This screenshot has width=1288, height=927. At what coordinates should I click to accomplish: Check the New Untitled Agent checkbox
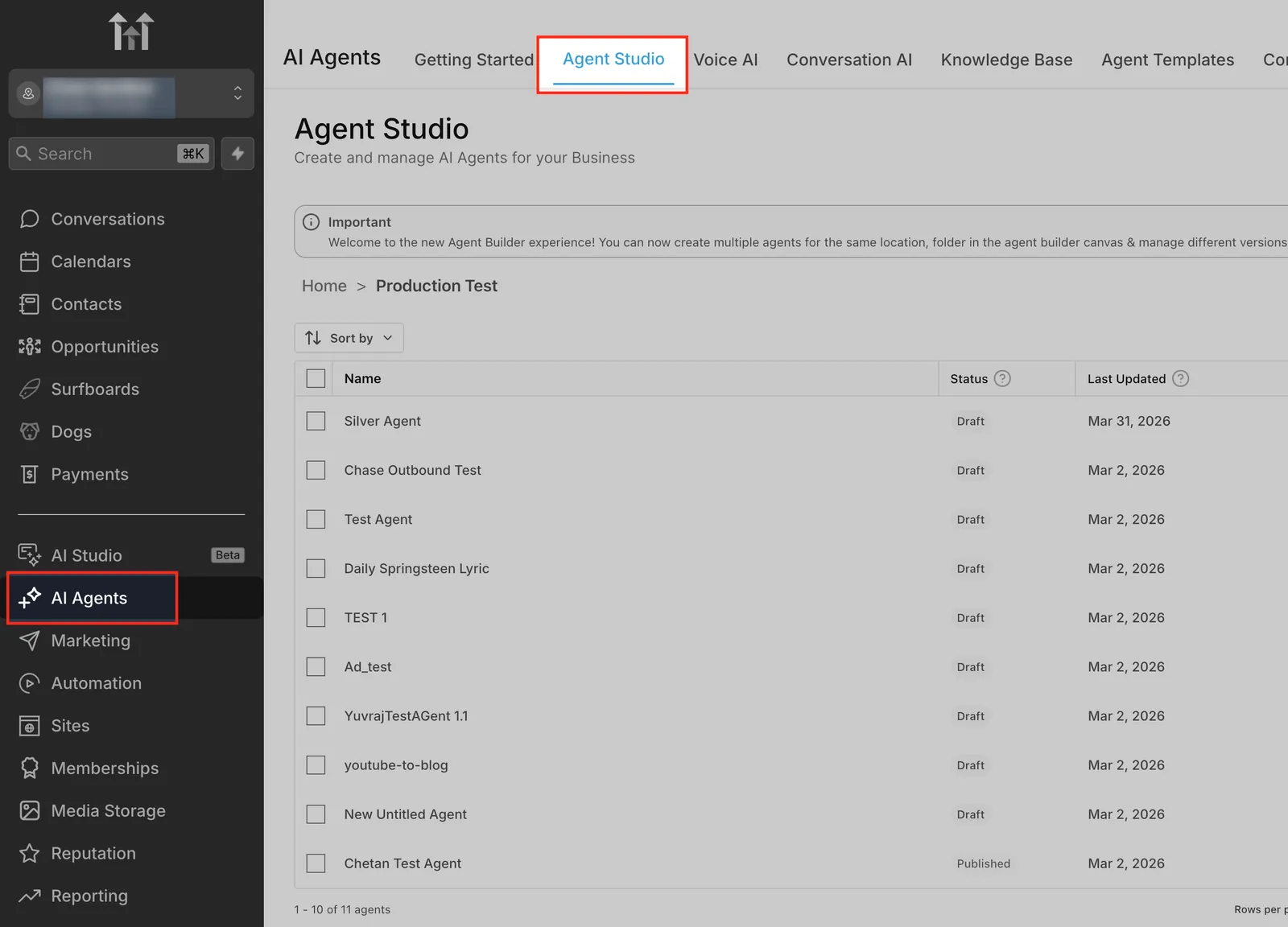(316, 814)
